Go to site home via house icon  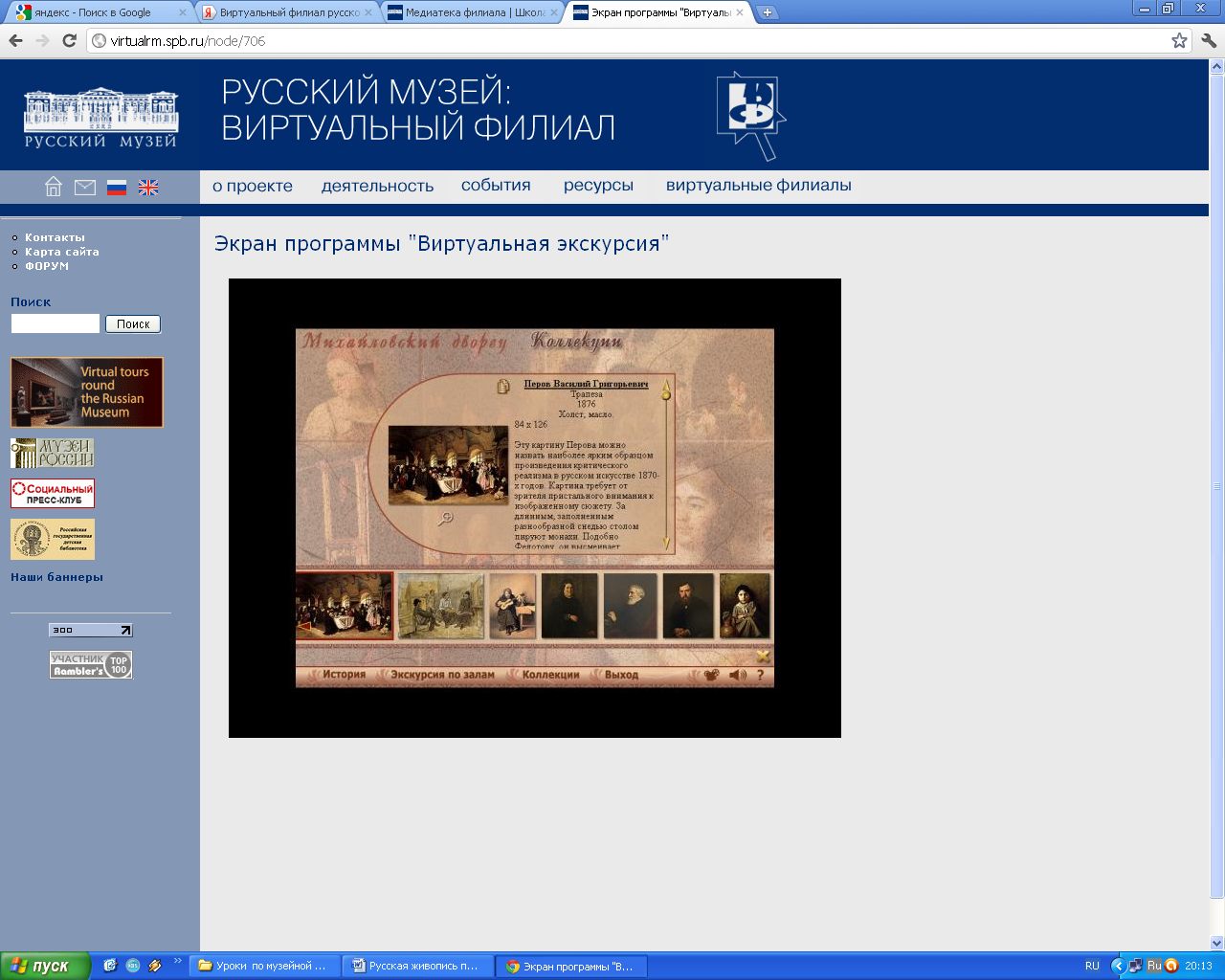click(x=54, y=187)
